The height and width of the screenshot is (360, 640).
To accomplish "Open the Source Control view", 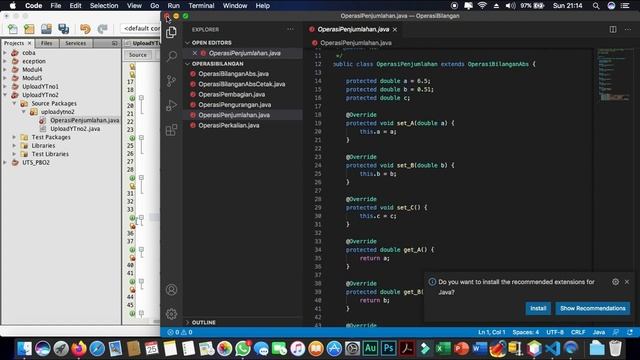I will click(171, 81).
